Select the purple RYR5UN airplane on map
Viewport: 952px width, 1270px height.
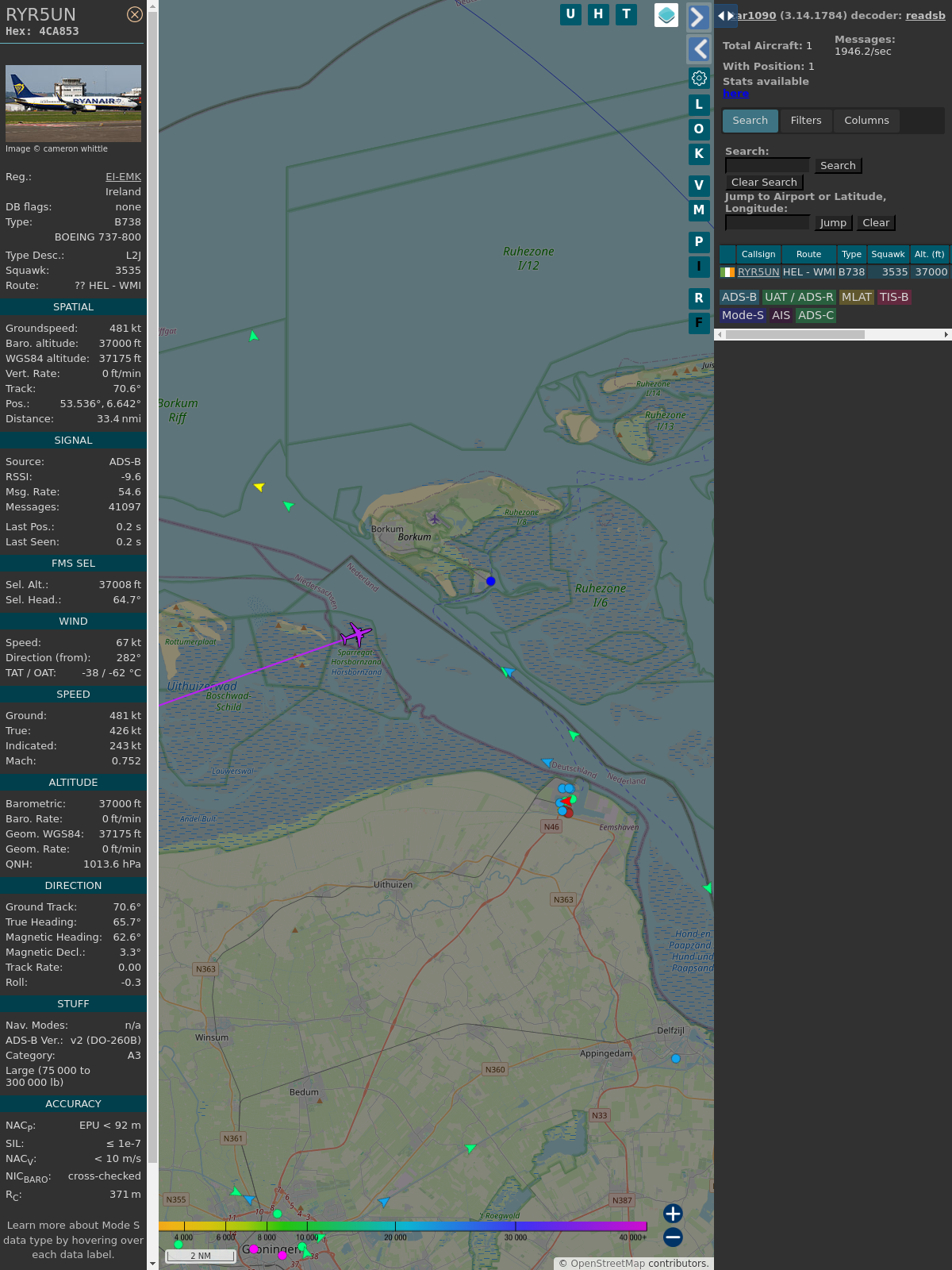[x=355, y=635]
